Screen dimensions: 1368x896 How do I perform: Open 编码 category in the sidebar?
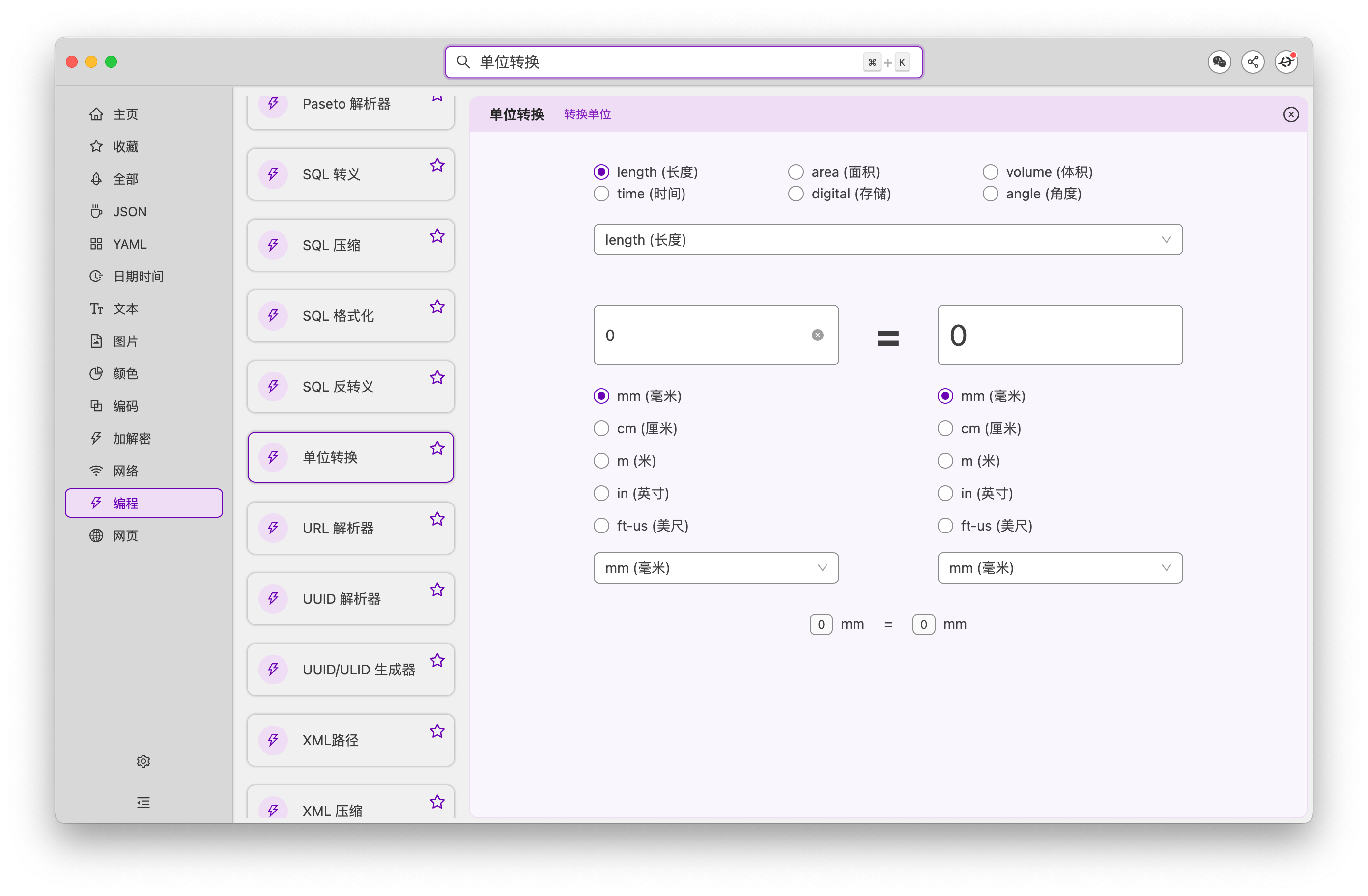(x=143, y=406)
